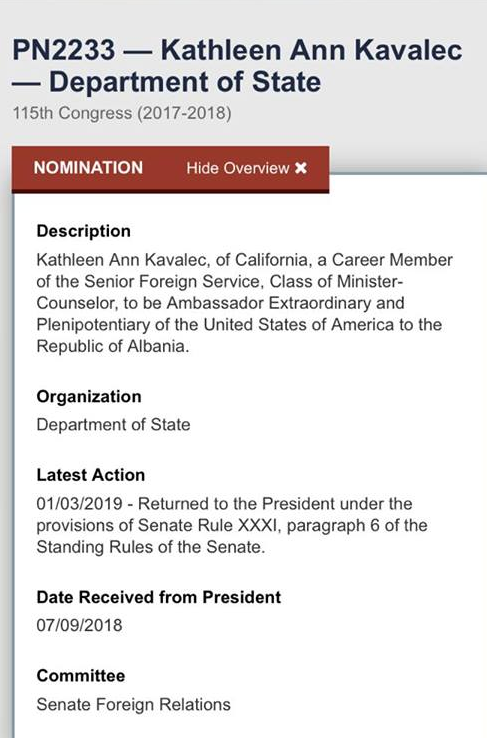Click the Latest Action heading

click(x=91, y=475)
